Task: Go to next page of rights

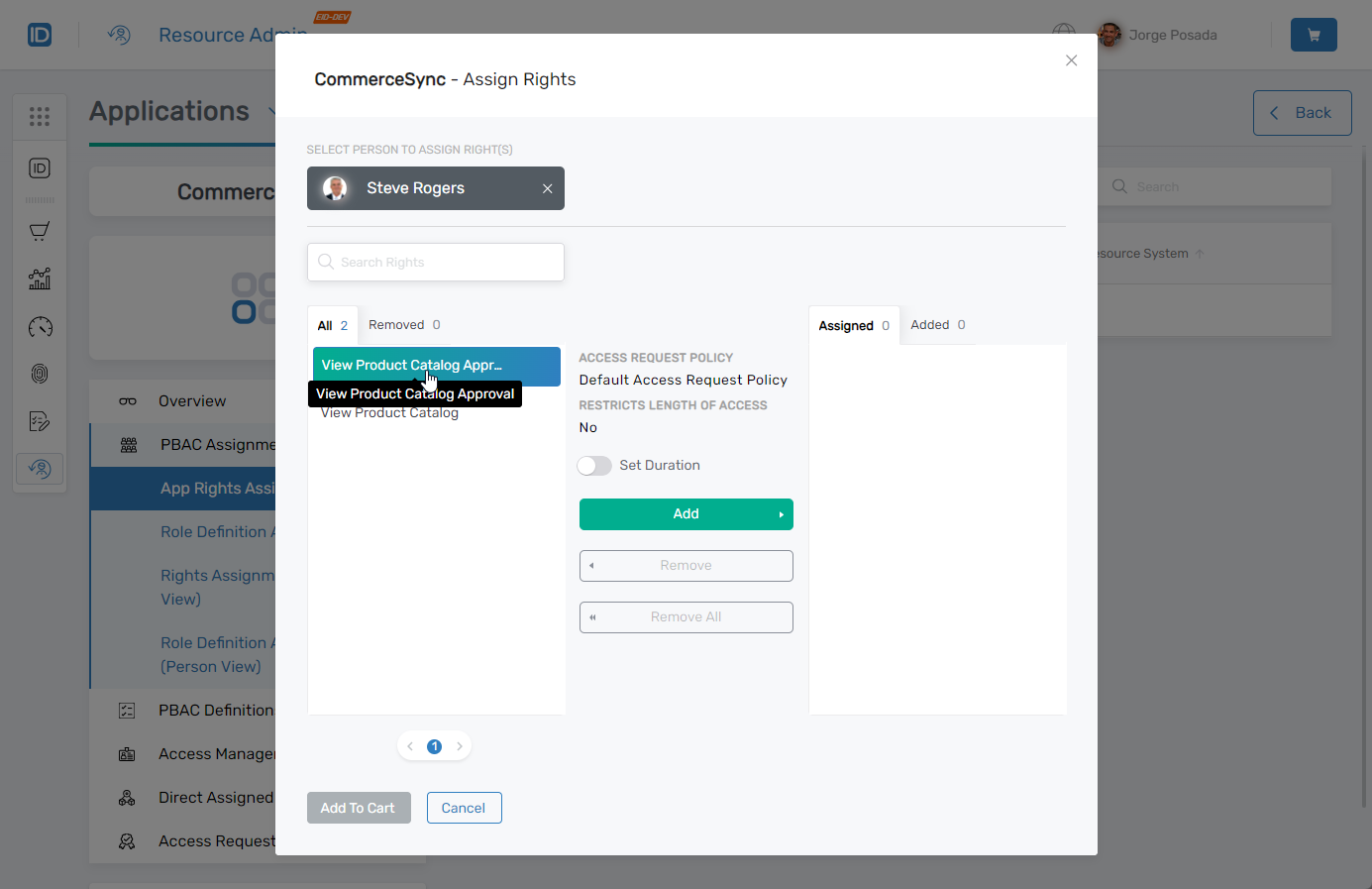Action: 460,746
